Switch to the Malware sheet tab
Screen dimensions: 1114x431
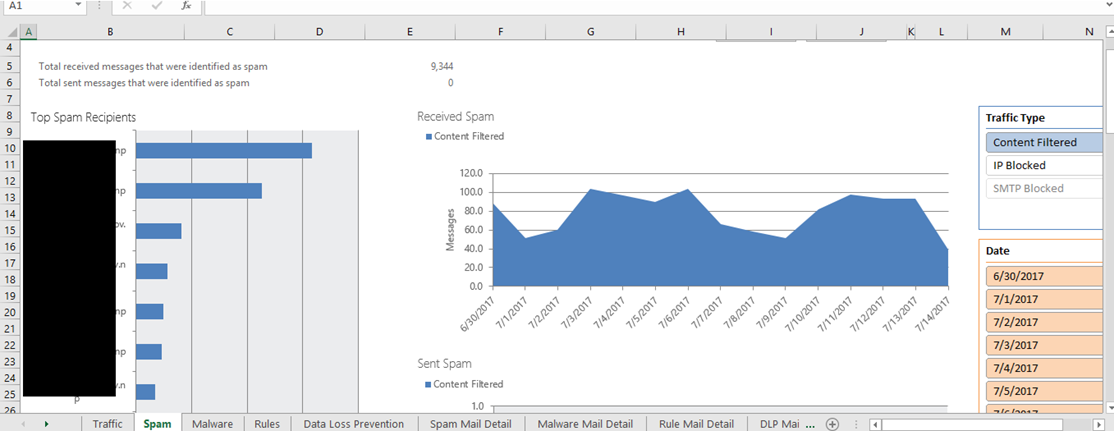(212, 424)
